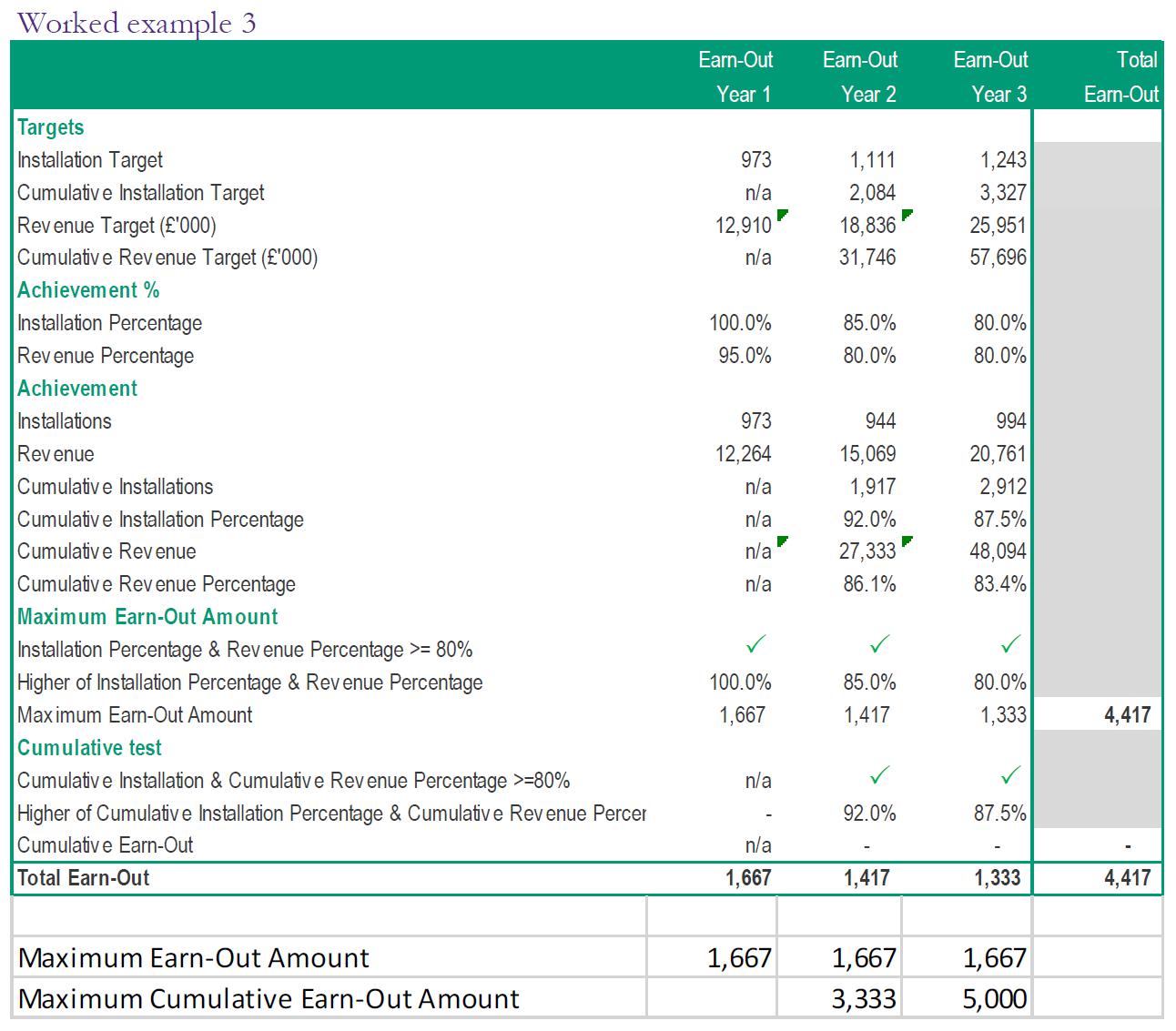Select the Cumulative Revenue Target value 57,696
Viewport: 1176px width, 1031px height.
coord(998,258)
